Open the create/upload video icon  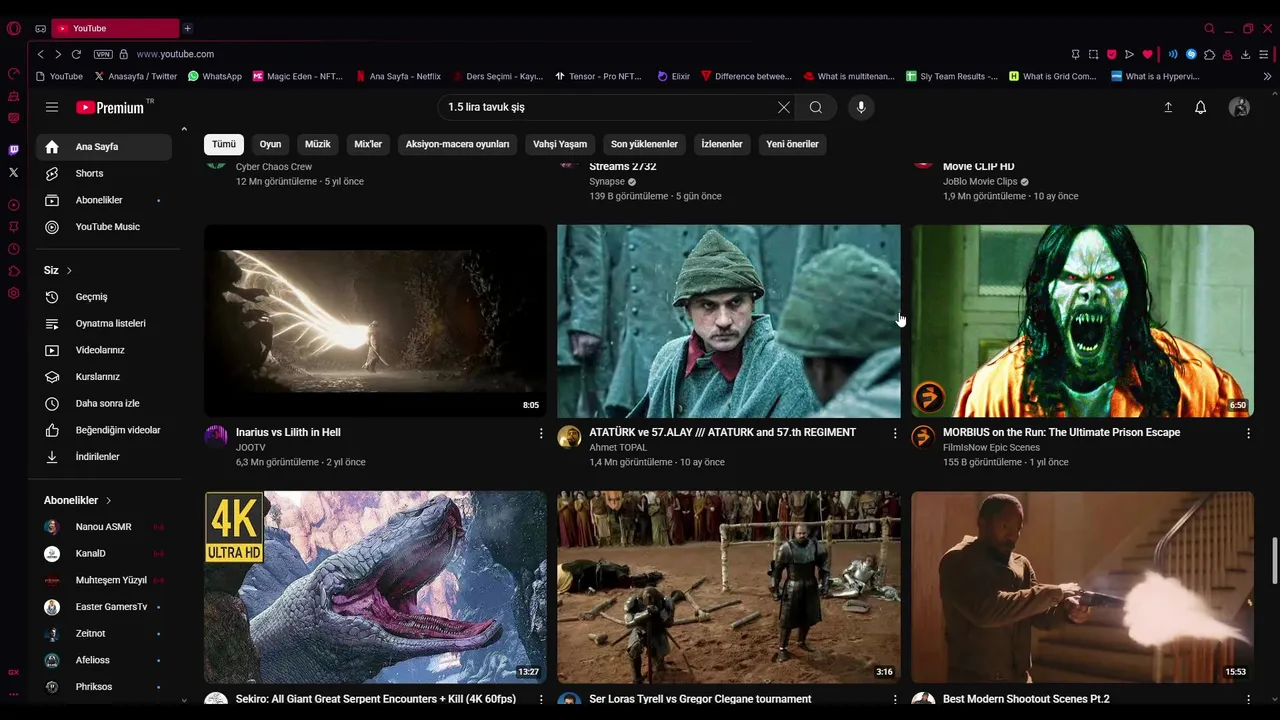click(x=1168, y=107)
